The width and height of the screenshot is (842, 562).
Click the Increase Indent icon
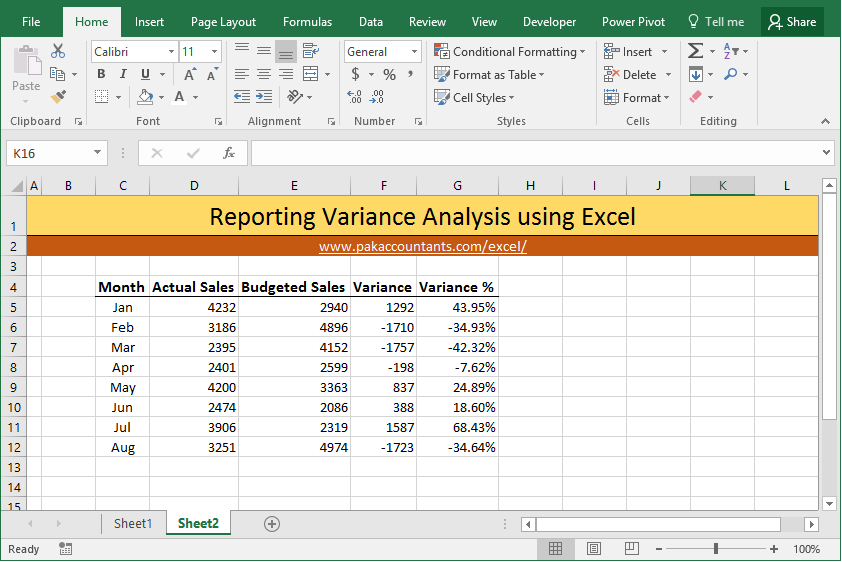tap(264, 97)
